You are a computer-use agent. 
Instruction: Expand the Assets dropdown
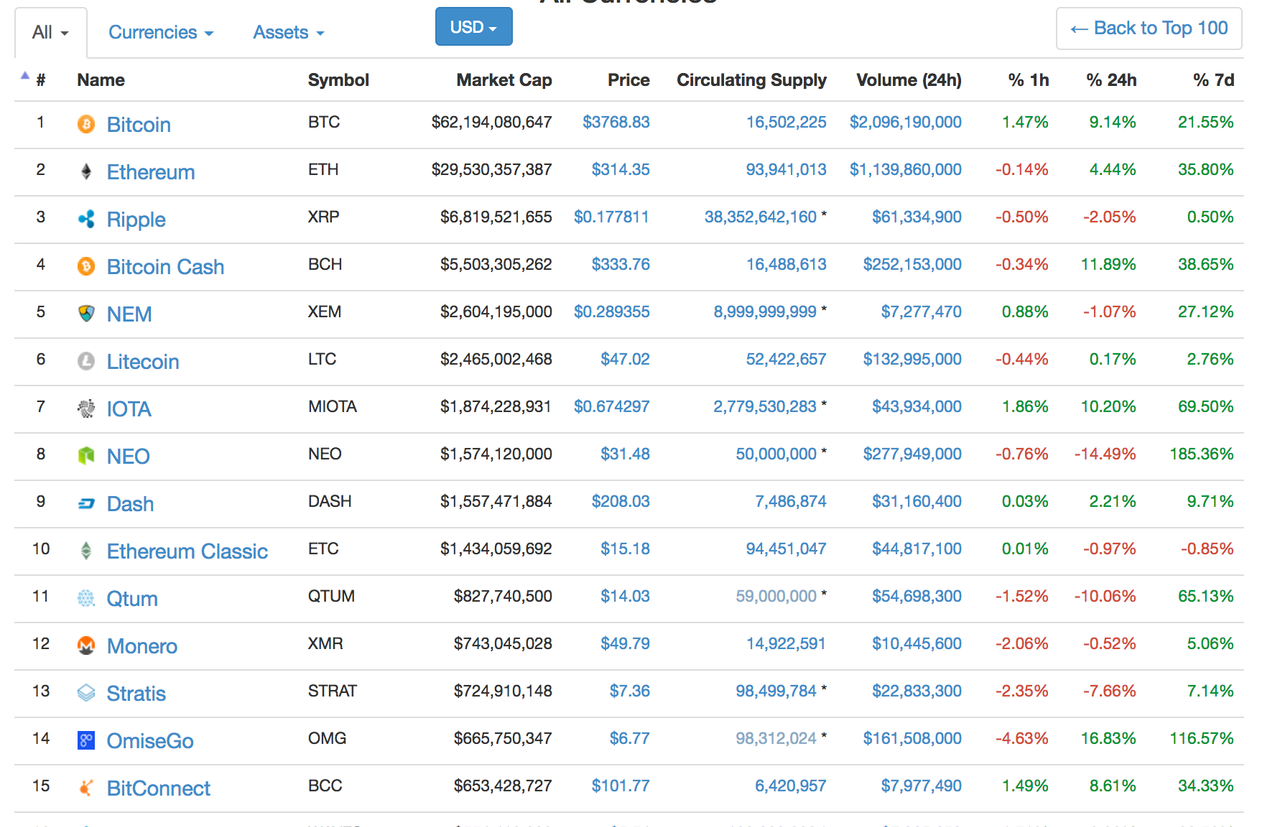pyautogui.click(x=289, y=33)
